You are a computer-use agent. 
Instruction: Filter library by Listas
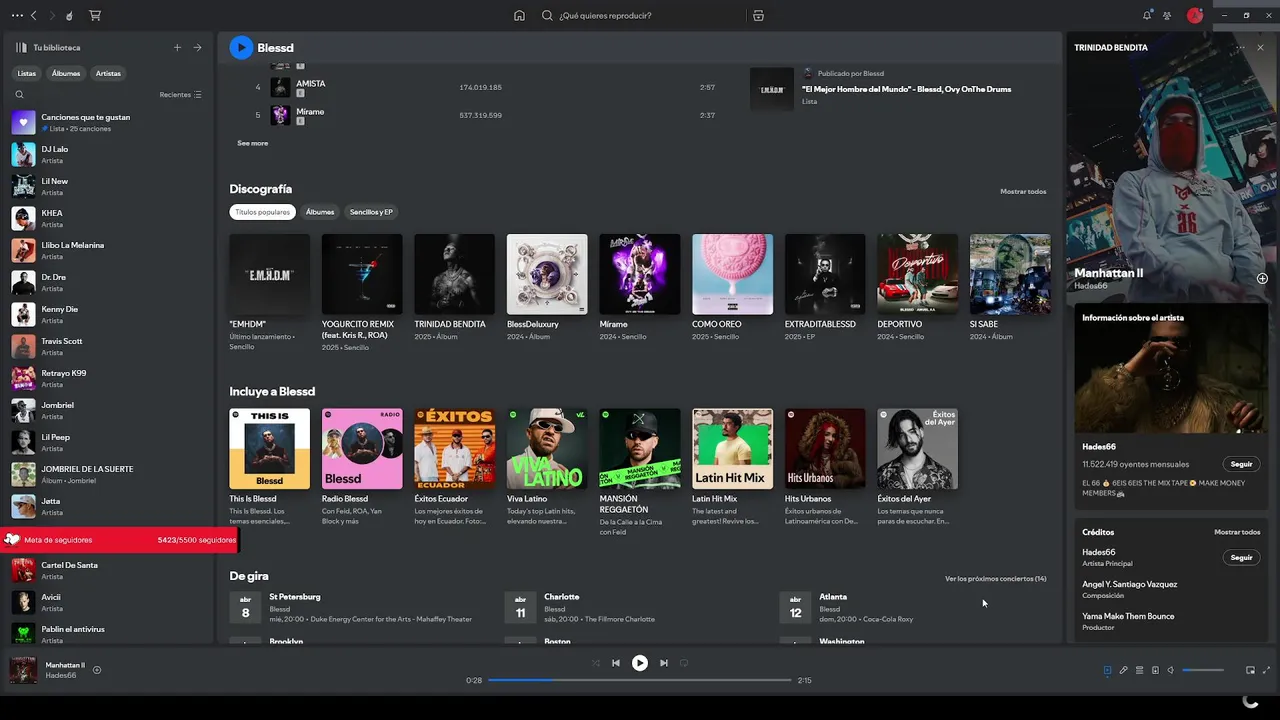click(27, 73)
